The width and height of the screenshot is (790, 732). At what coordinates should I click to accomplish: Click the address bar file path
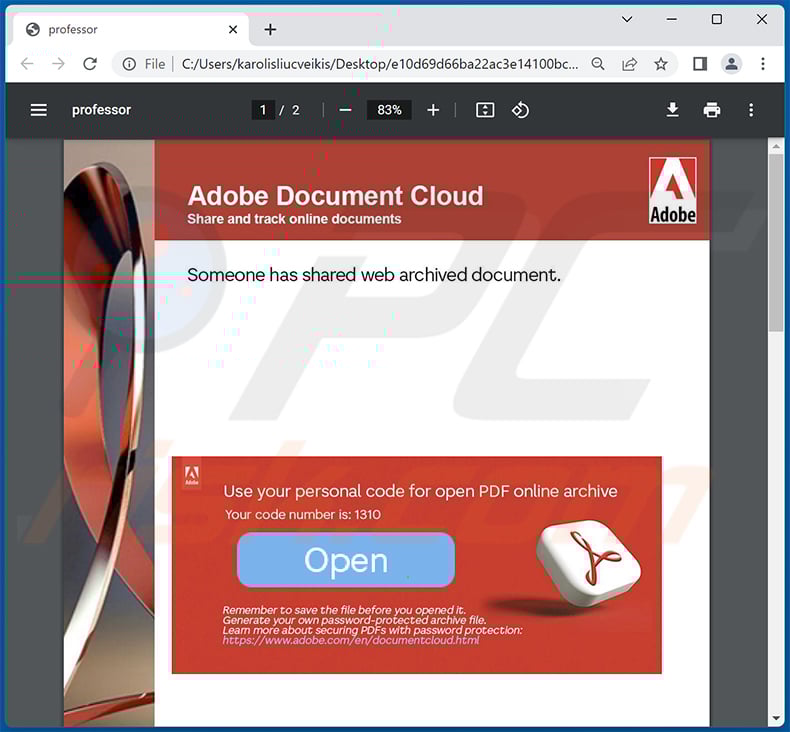point(380,64)
